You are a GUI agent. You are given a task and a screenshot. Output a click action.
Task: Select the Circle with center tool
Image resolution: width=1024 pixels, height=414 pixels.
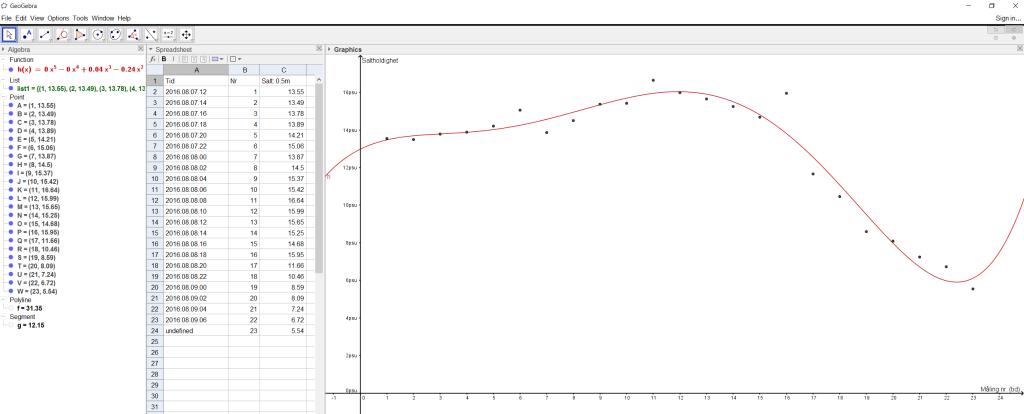(98, 34)
